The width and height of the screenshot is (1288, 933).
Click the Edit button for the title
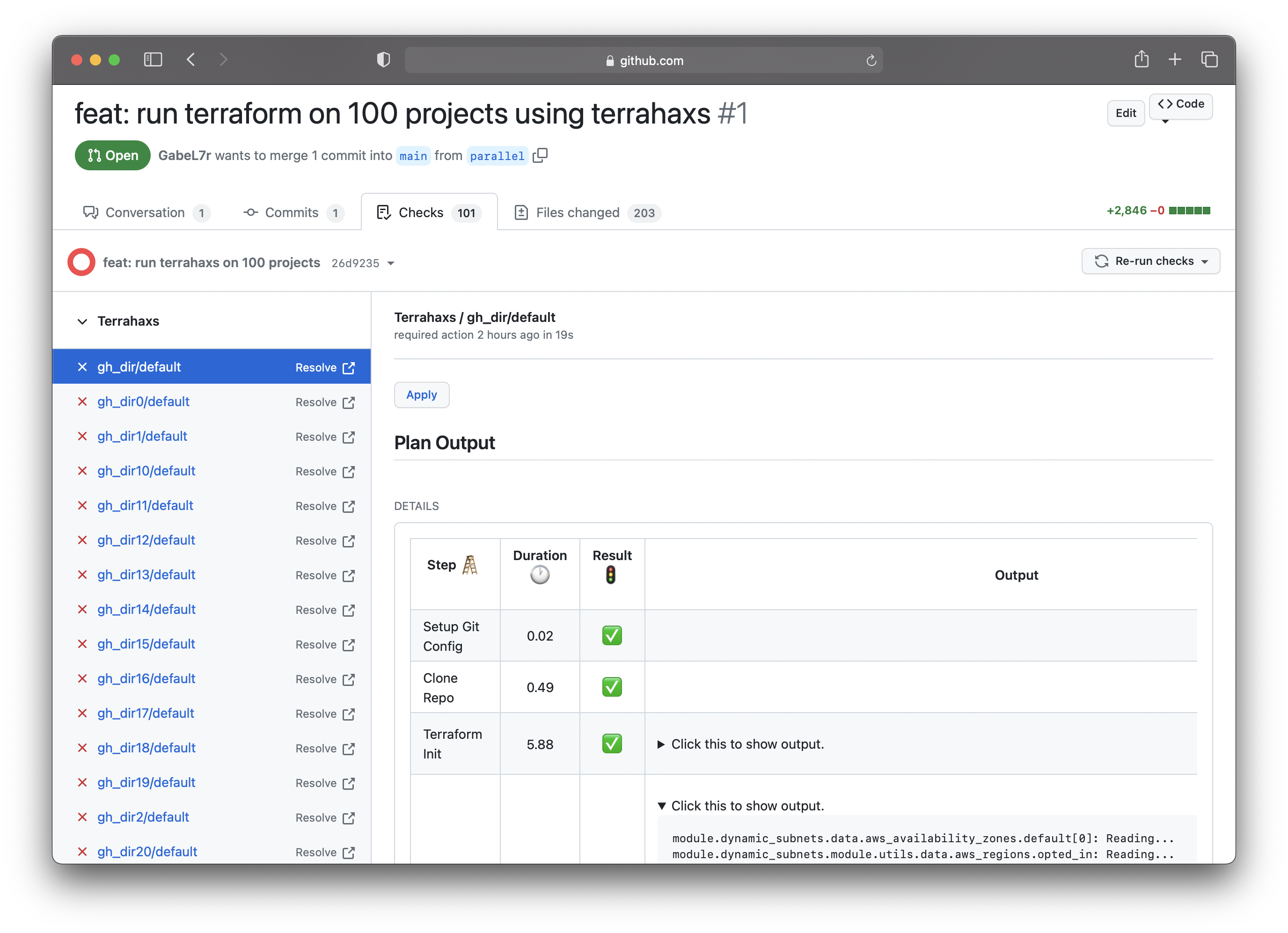click(1125, 113)
